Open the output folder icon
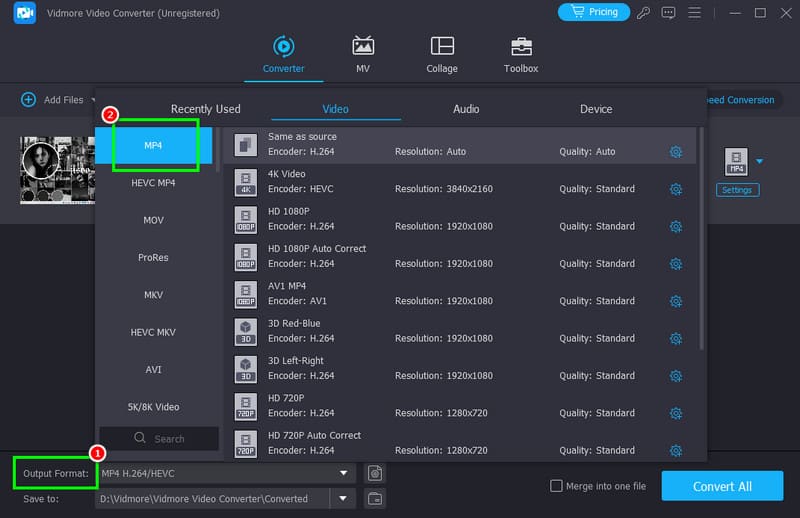Image resolution: width=800 pixels, height=518 pixels. click(x=375, y=499)
